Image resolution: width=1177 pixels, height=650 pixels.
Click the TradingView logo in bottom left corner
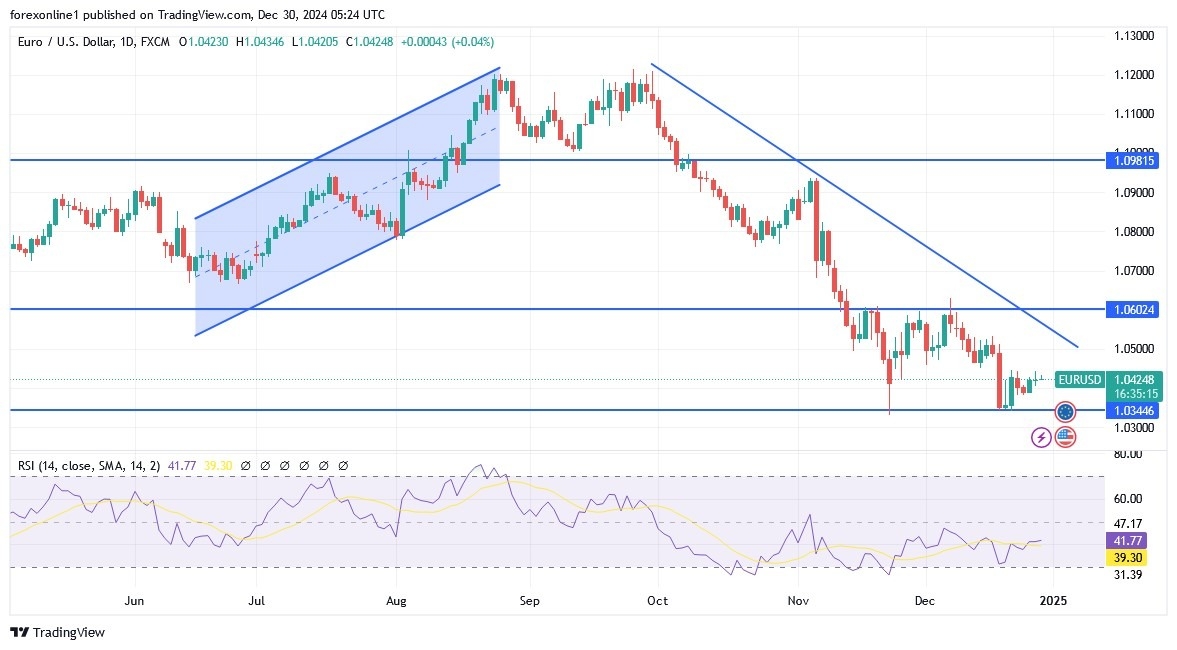pyautogui.click(x=55, y=633)
